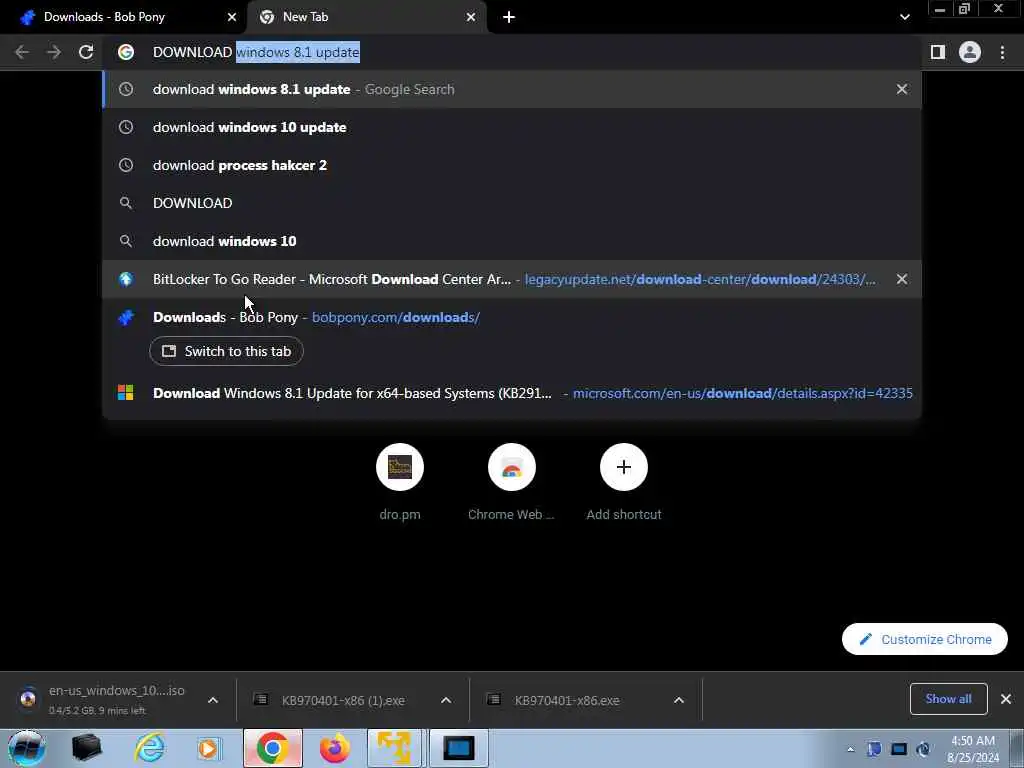Choose suggestion download windows 10 update
This screenshot has height=768, width=1024.
coord(512,127)
